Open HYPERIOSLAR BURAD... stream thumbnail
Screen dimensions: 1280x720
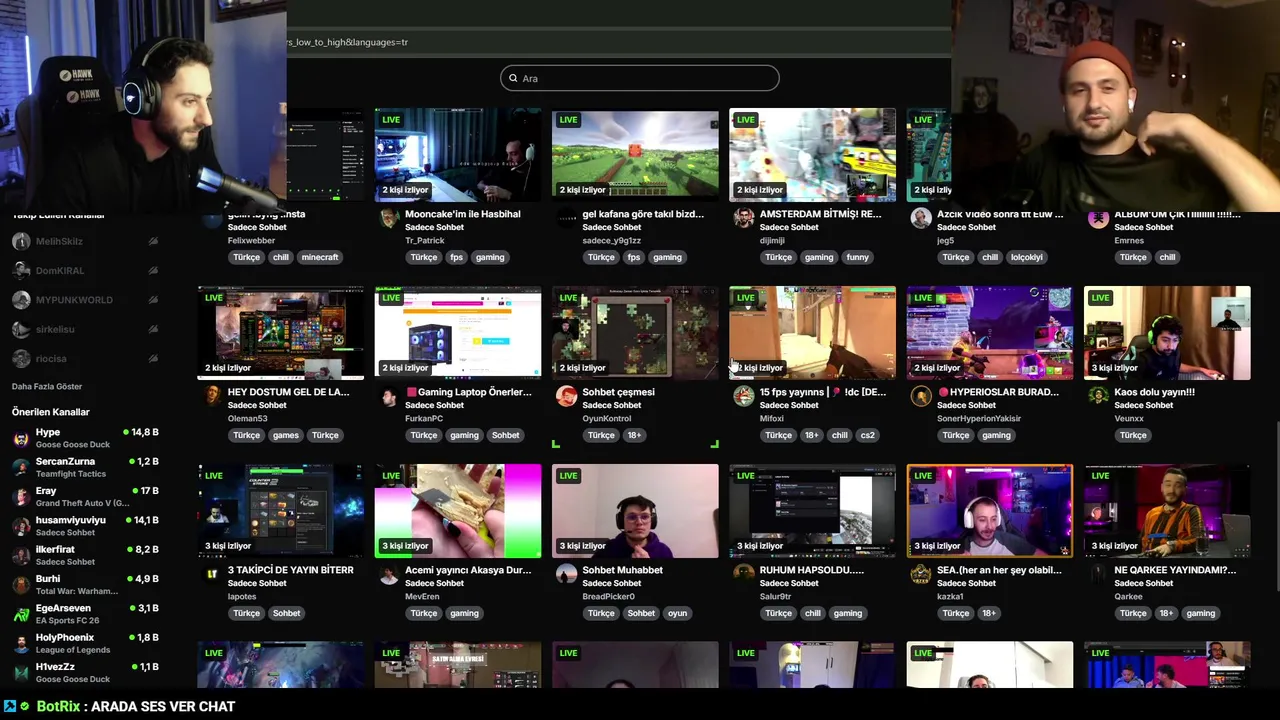click(x=990, y=333)
